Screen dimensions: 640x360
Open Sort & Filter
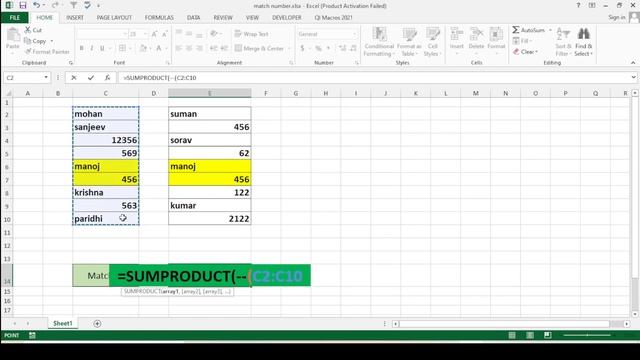pyautogui.click(x=563, y=42)
